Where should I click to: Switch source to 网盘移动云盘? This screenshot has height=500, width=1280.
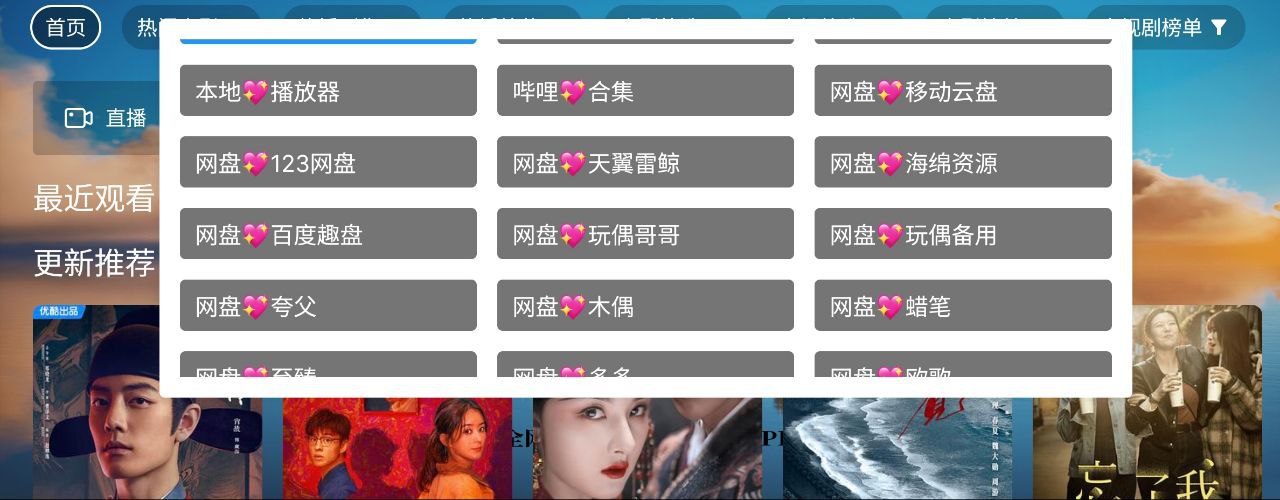click(962, 91)
